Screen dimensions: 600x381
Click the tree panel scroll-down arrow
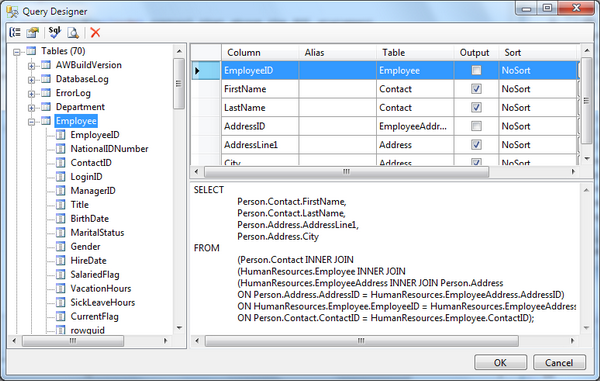point(179,328)
